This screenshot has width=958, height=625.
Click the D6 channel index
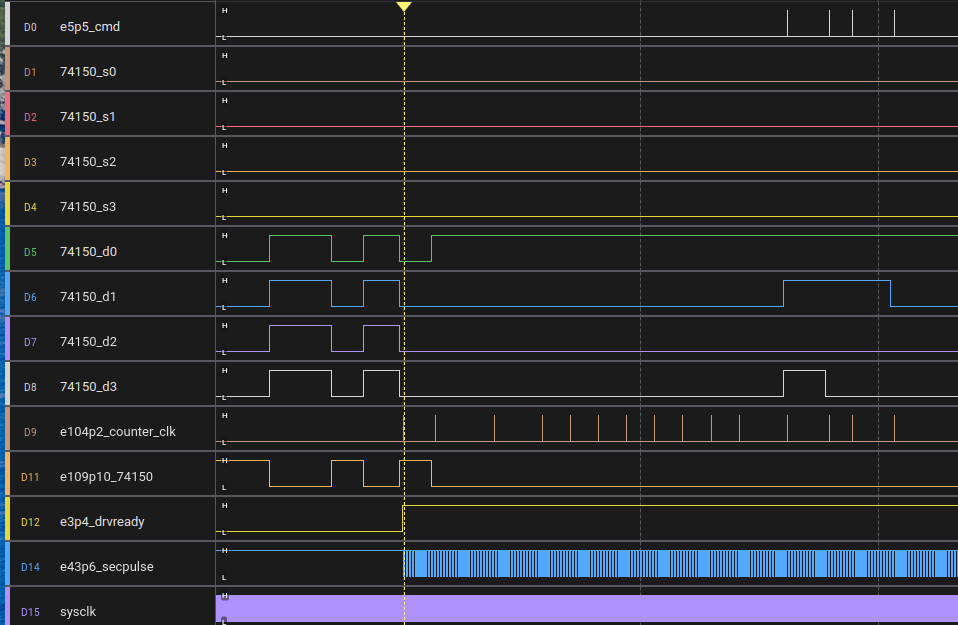pos(30,298)
